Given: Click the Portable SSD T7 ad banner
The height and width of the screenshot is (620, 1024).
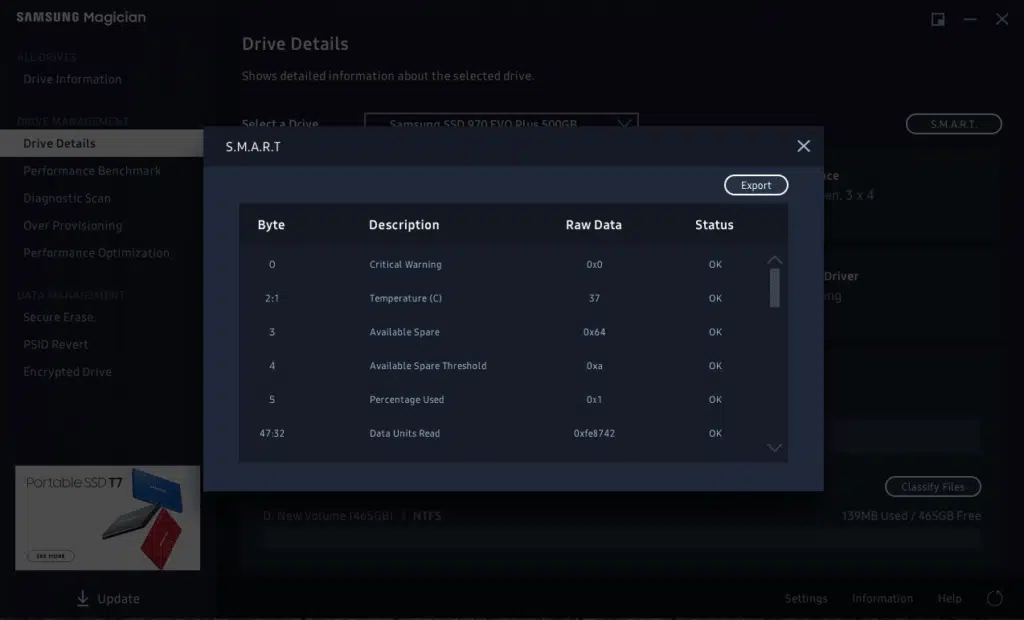Looking at the screenshot, I should 108,517.
